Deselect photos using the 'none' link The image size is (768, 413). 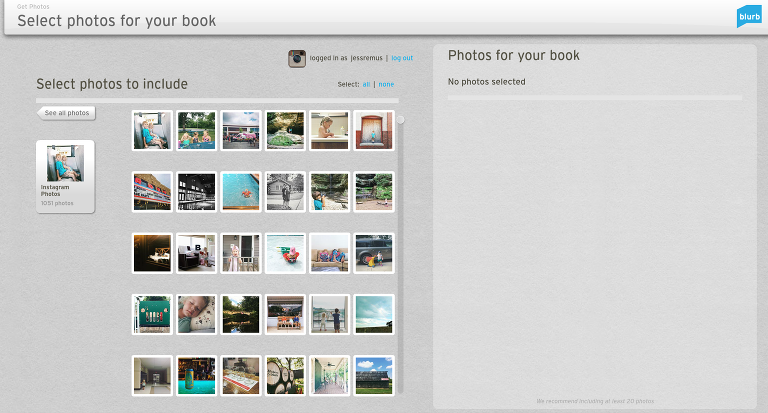point(386,85)
